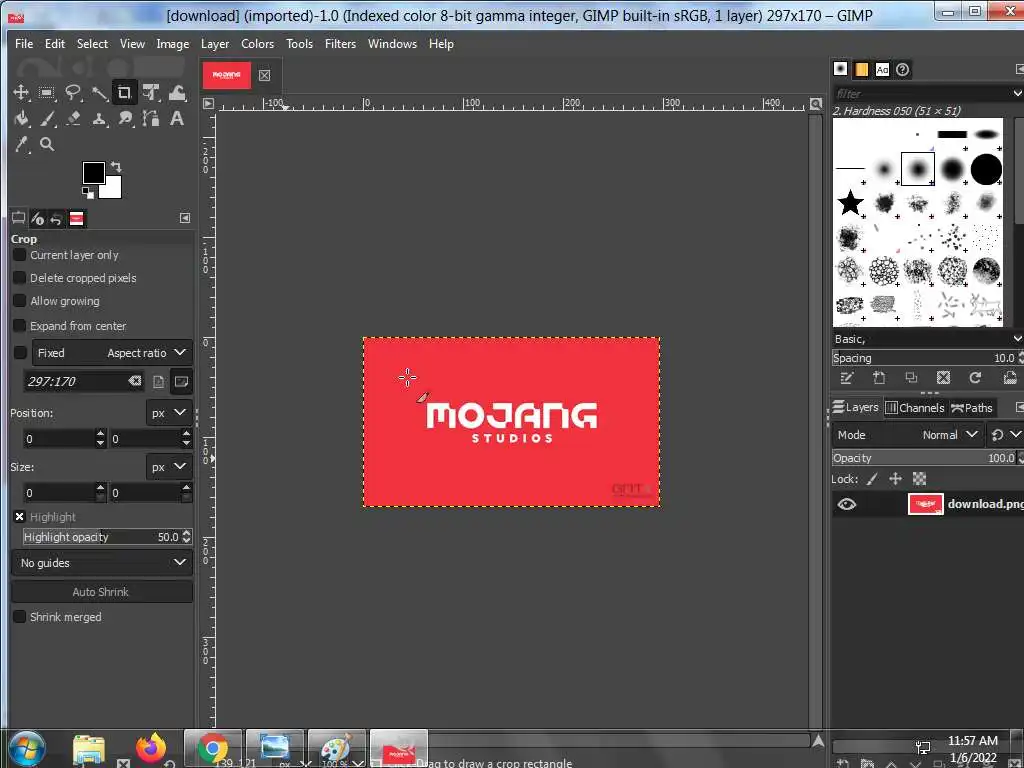
Task: Open the brush preset Basic dropdown
Action: point(927,339)
